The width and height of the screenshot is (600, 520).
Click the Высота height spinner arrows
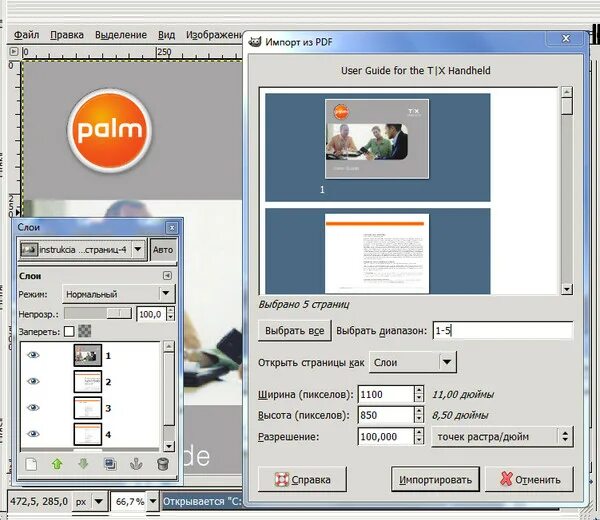(419, 415)
